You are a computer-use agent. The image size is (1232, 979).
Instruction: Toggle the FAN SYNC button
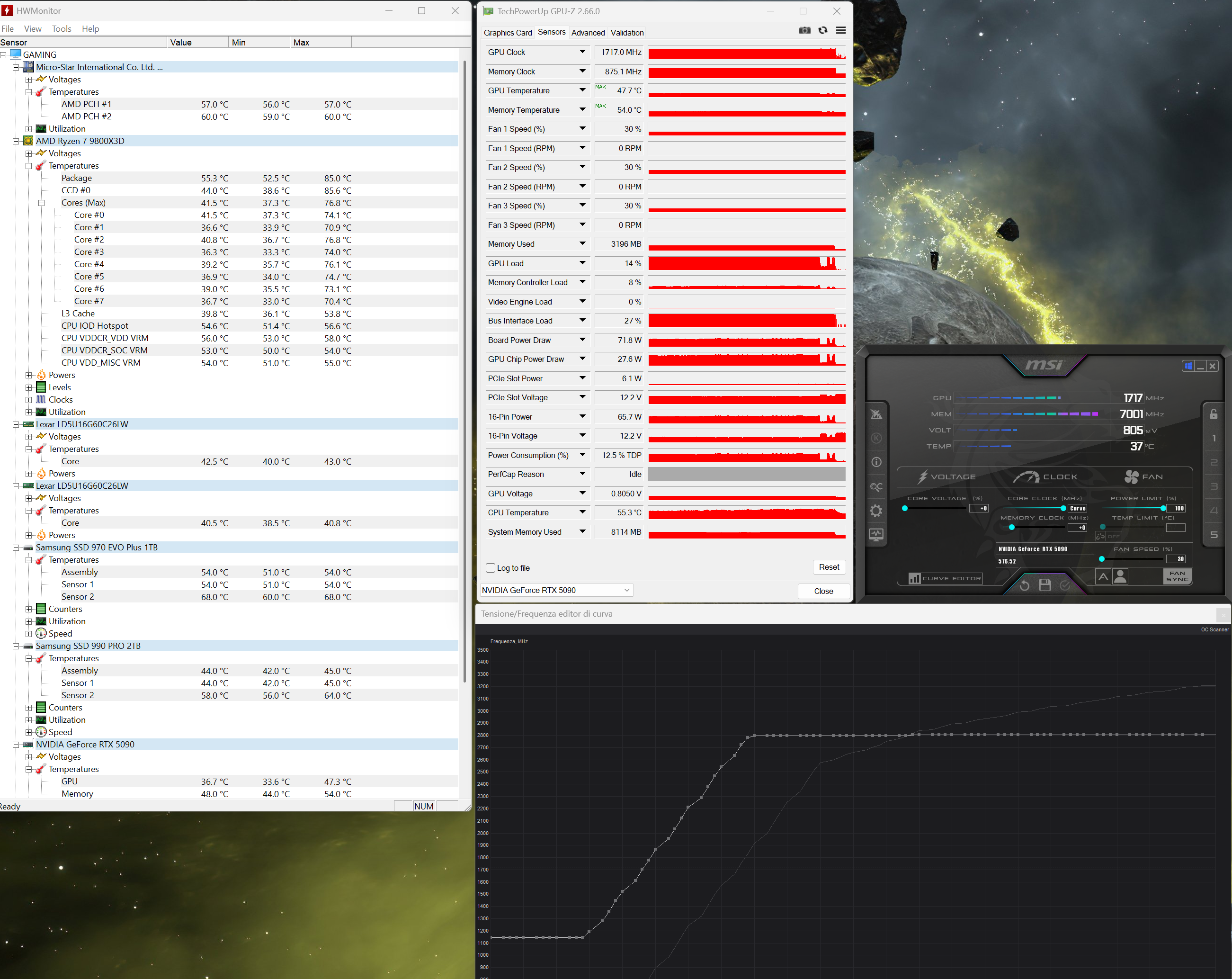tap(1177, 576)
